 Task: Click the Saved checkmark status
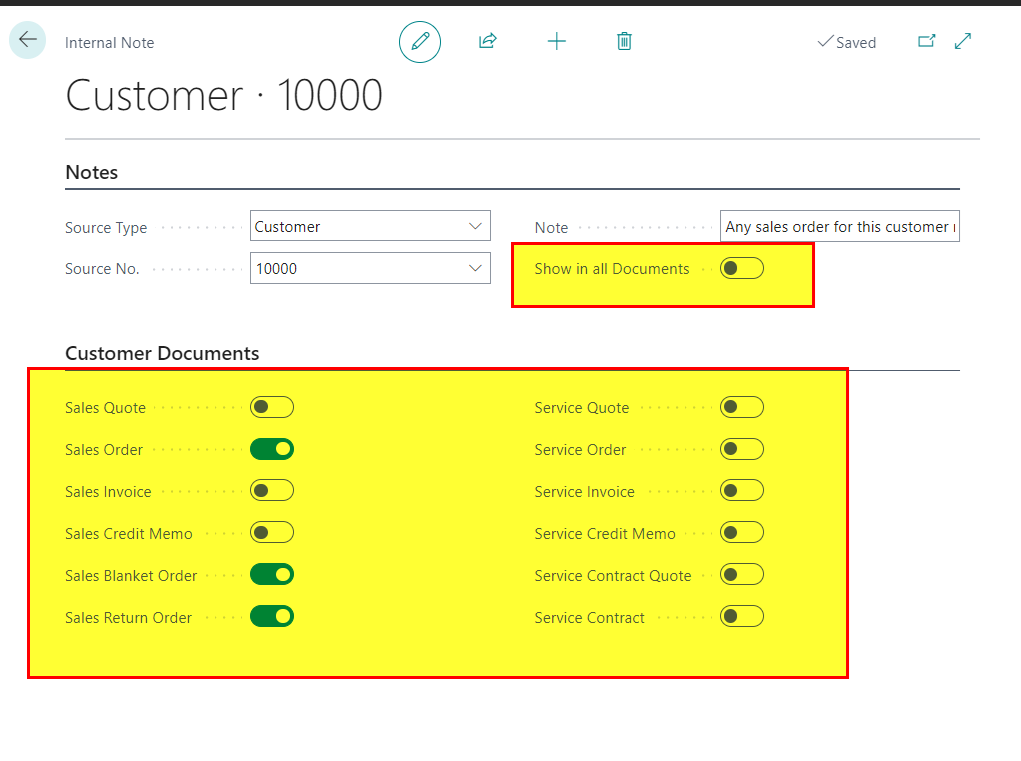coord(846,42)
